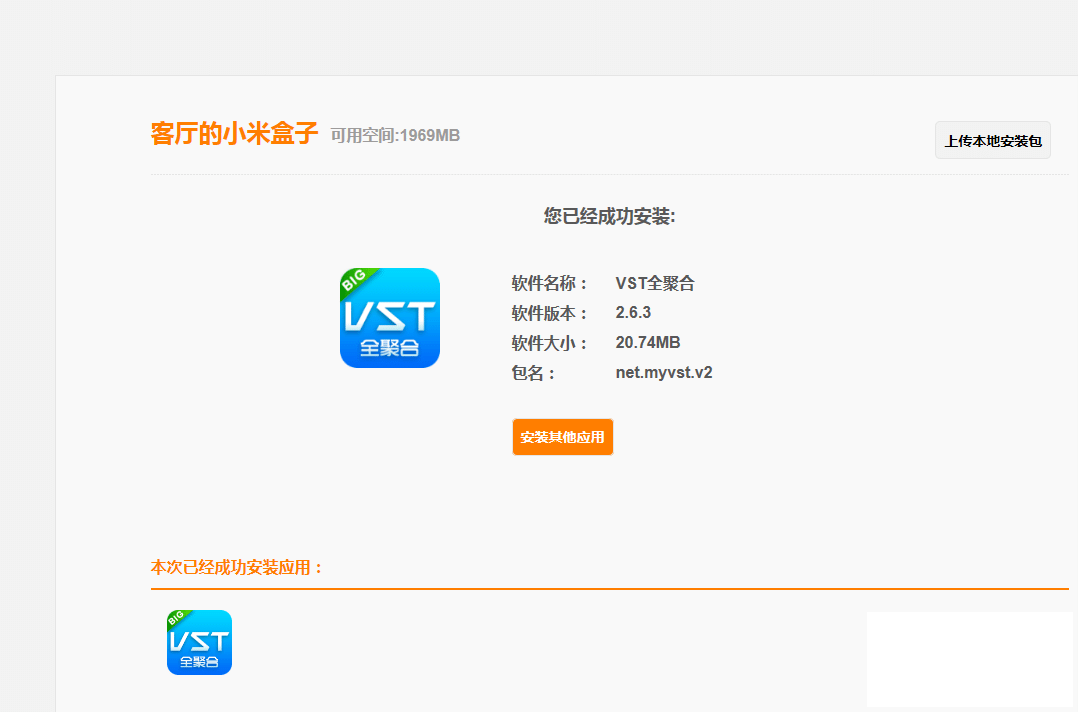
Task: Select the version value 2.6.3
Action: tap(633, 313)
